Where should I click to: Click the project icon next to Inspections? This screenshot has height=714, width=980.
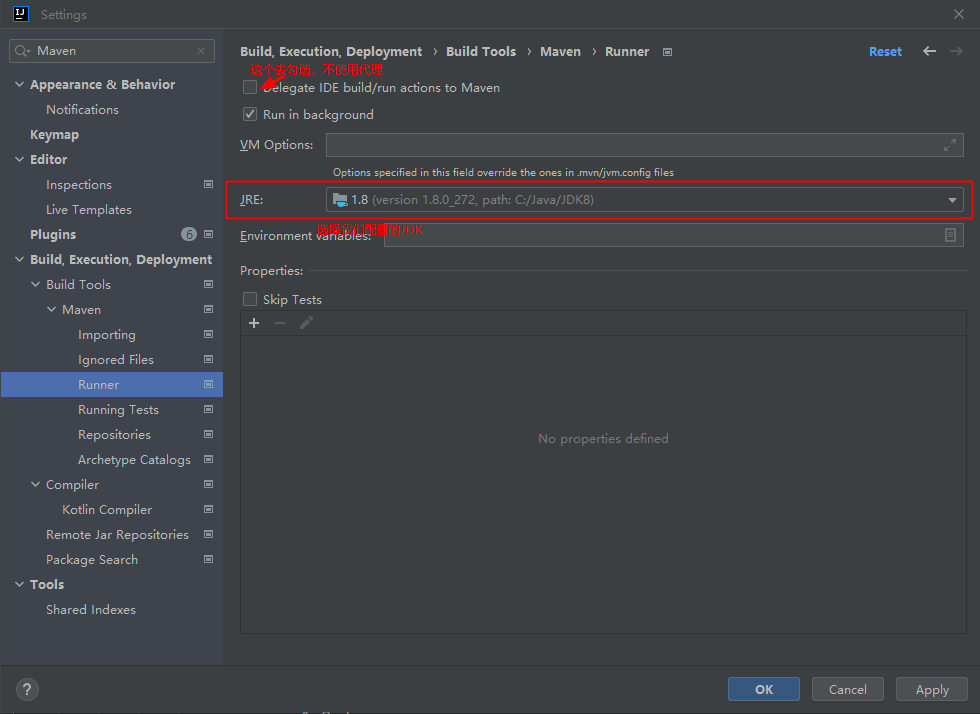point(209,184)
